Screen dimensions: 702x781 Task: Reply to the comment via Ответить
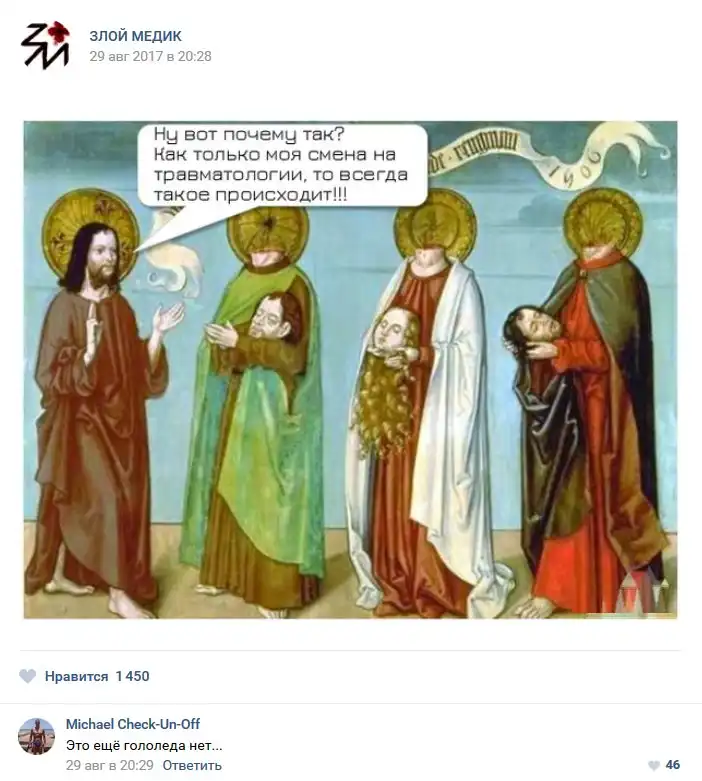192,765
